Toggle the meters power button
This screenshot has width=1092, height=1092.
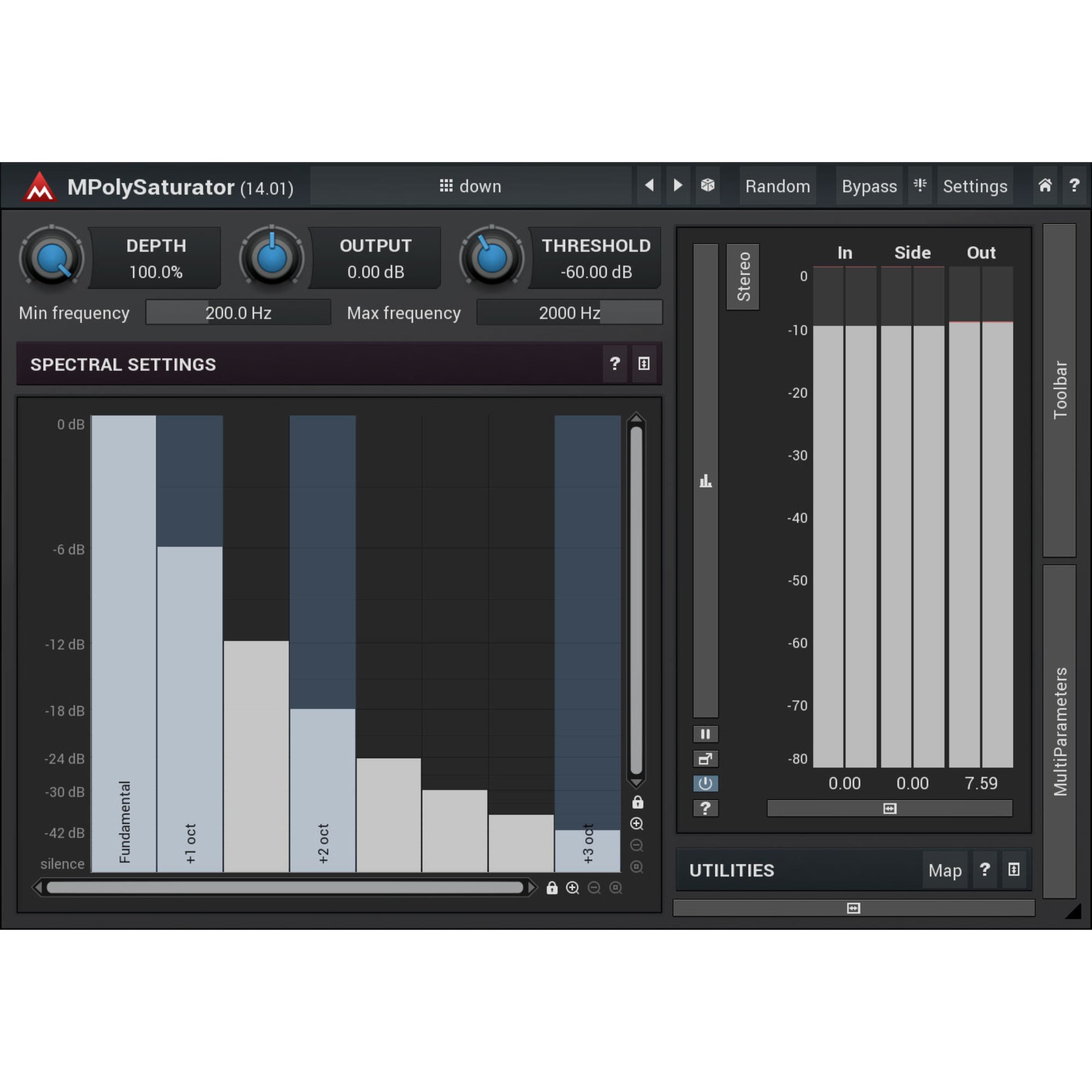click(x=705, y=784)
